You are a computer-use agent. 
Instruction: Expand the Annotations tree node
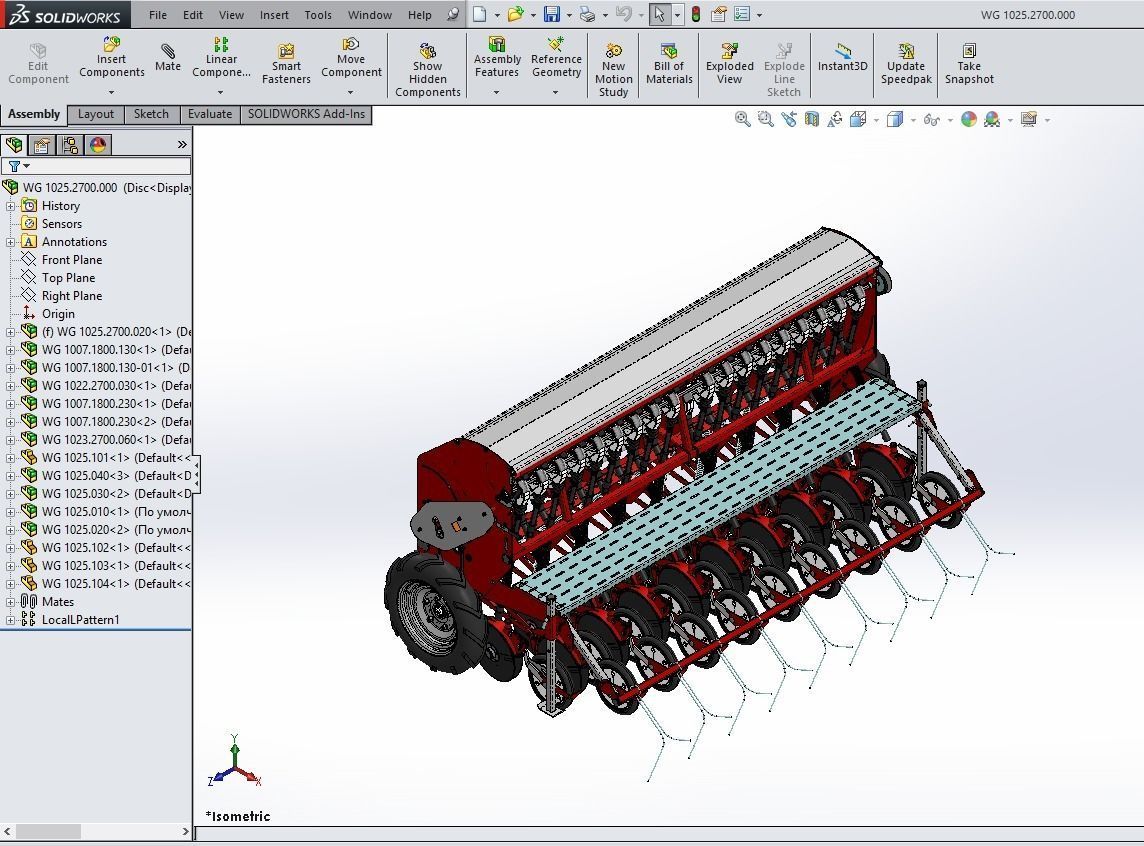pyautogui.click(x=10, y=242)
